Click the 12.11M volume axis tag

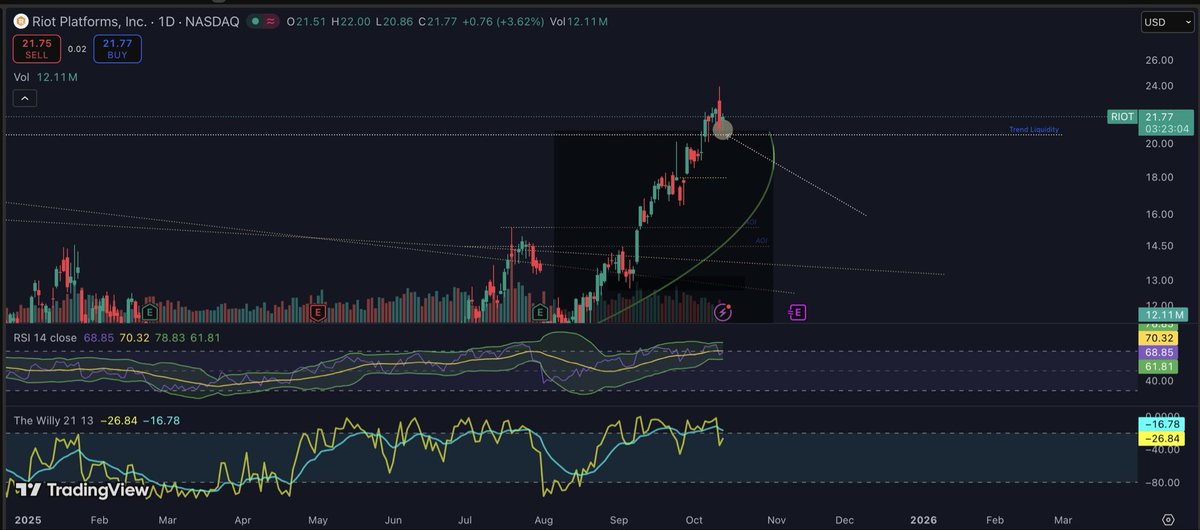coord(1164,315)
